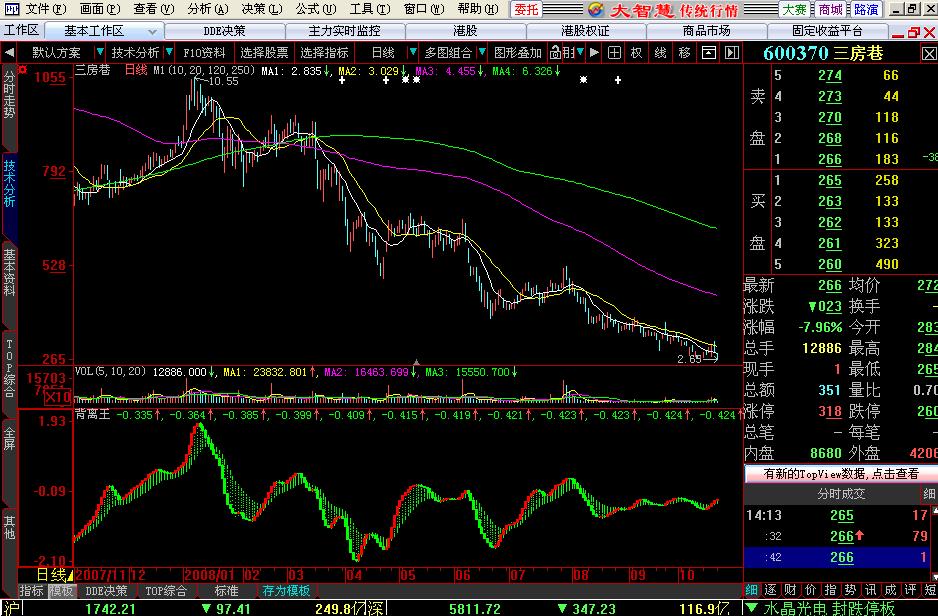The width and height of the screenshot is (938, 616).
Task: Switch to the DDE决策 workspace tab
Action: [224, 31]
